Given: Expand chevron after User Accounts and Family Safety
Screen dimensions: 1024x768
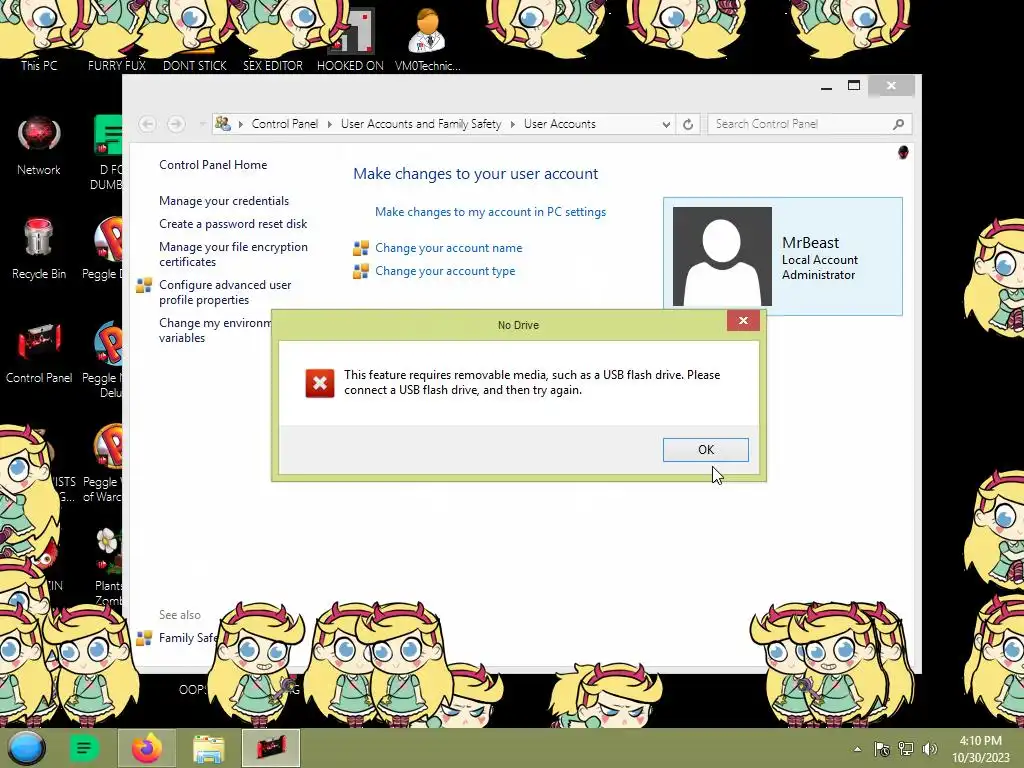Looking at the screenshot, I should (x=513, y=124).
